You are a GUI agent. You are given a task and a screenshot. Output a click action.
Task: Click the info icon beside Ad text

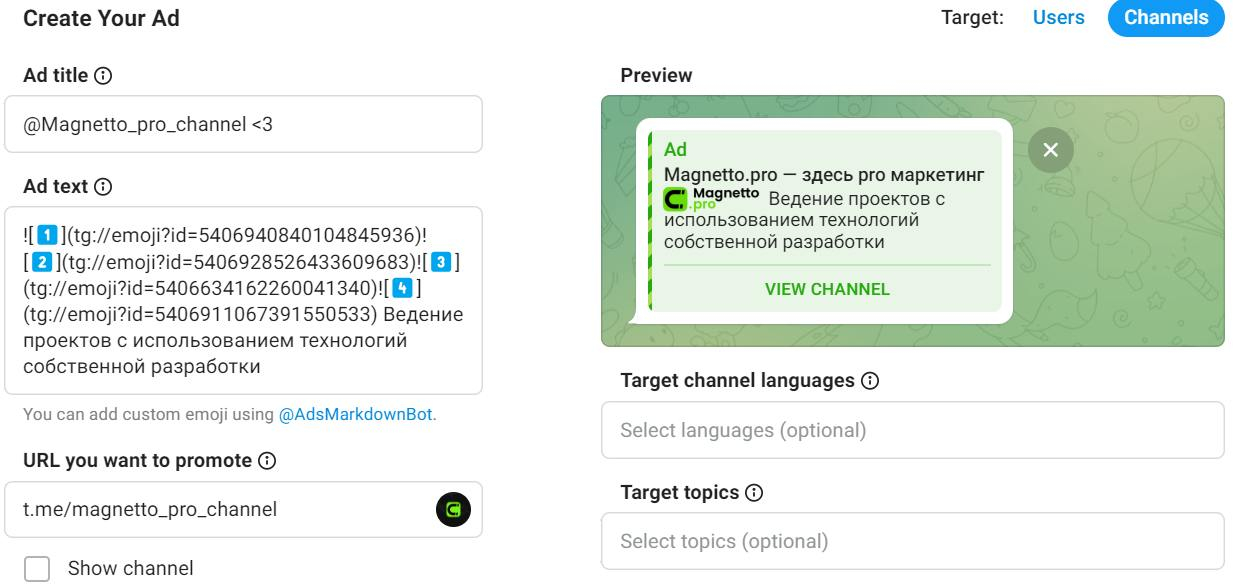click(102, 187)
